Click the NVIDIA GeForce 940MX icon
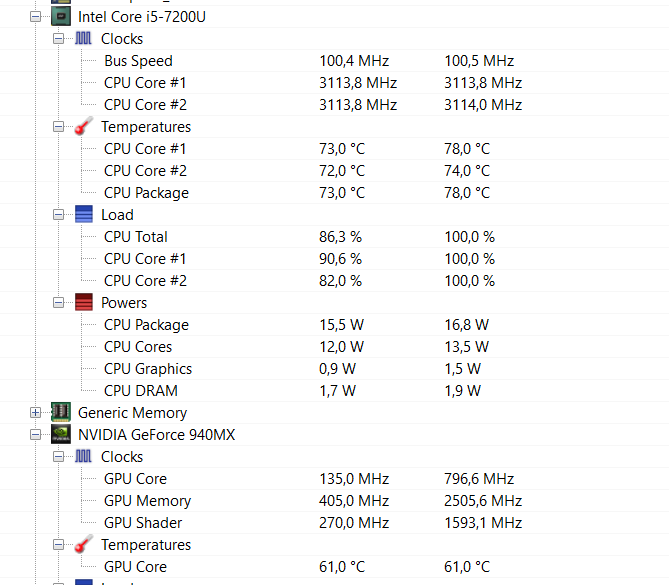Image resolution: width=669 pixels, height=585 pixels. pos(61,435)
